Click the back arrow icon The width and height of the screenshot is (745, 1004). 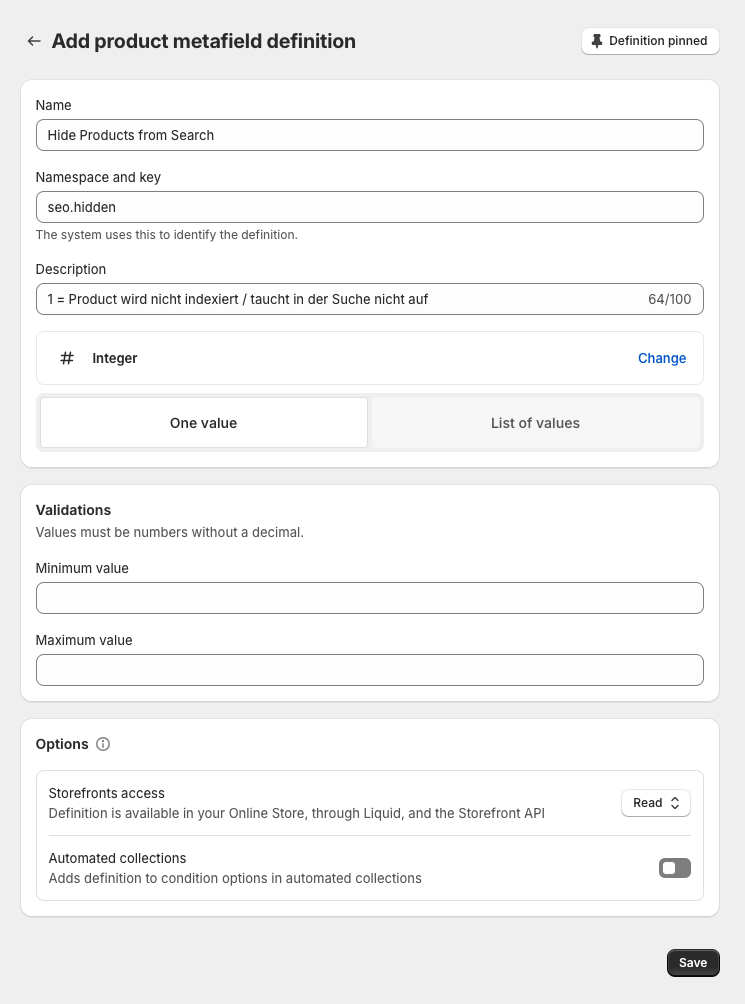[34, 41]
